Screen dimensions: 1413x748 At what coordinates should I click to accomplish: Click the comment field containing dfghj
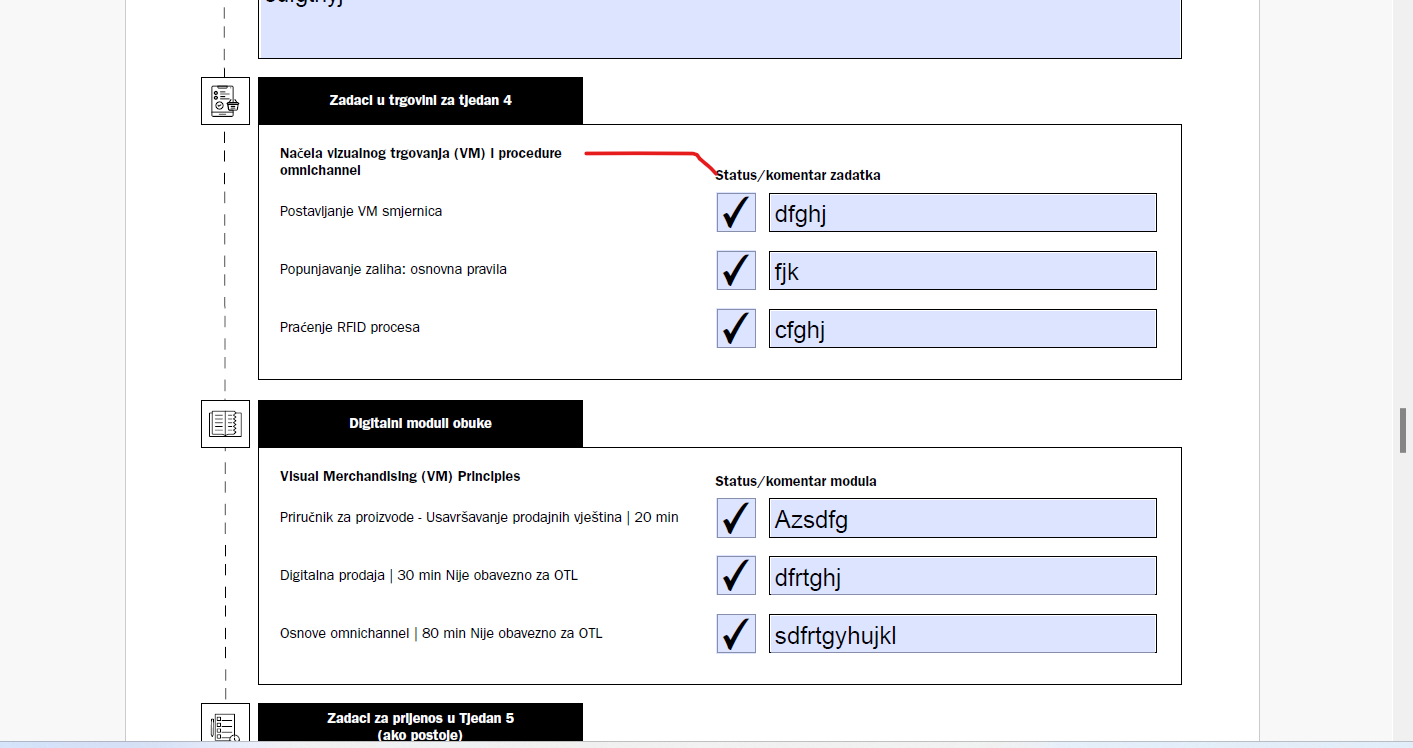click(963, 212)
